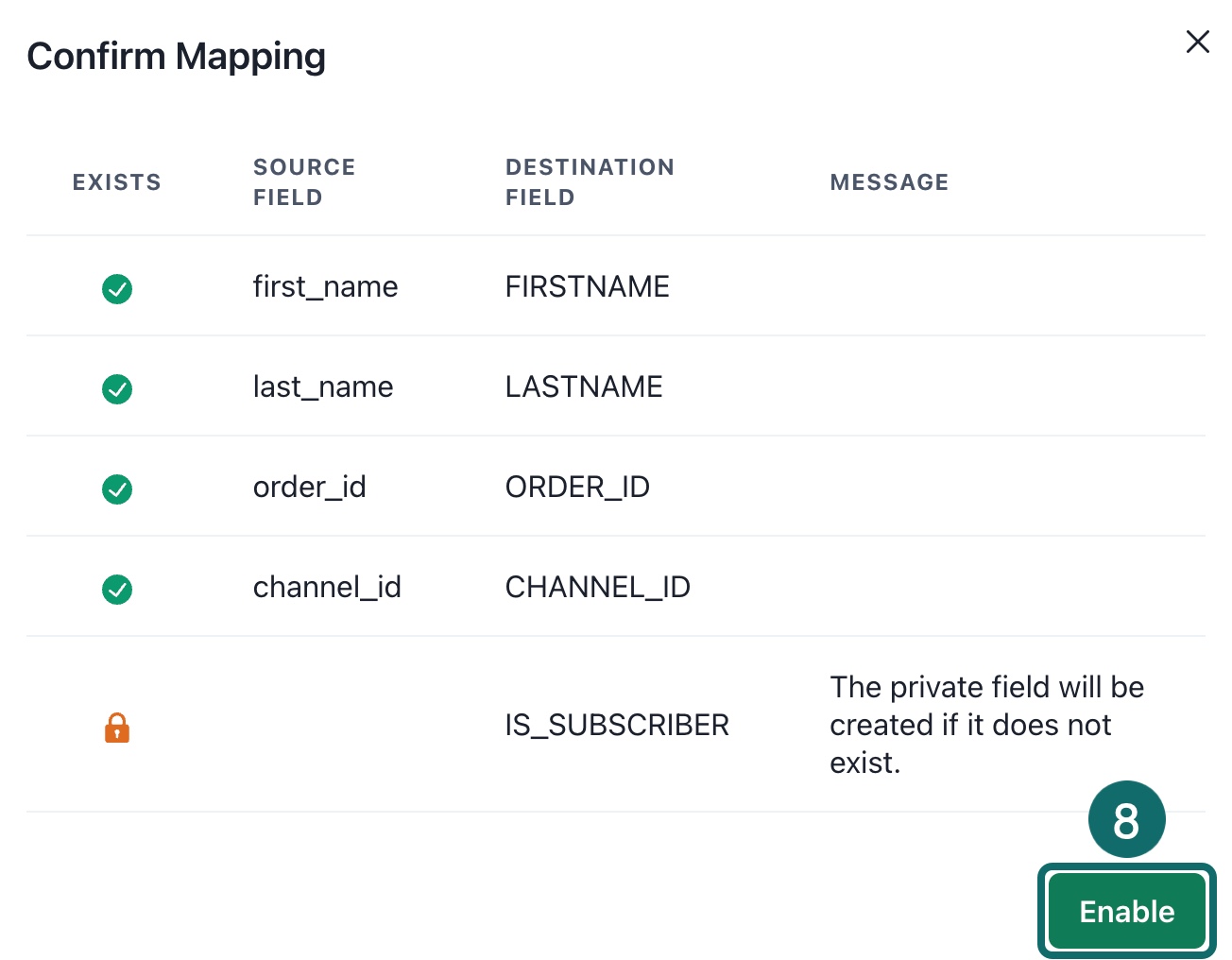Screen dimensions: 1232x960
Task: Click the green check icon for order_id
Action: [x=117, y=489]
